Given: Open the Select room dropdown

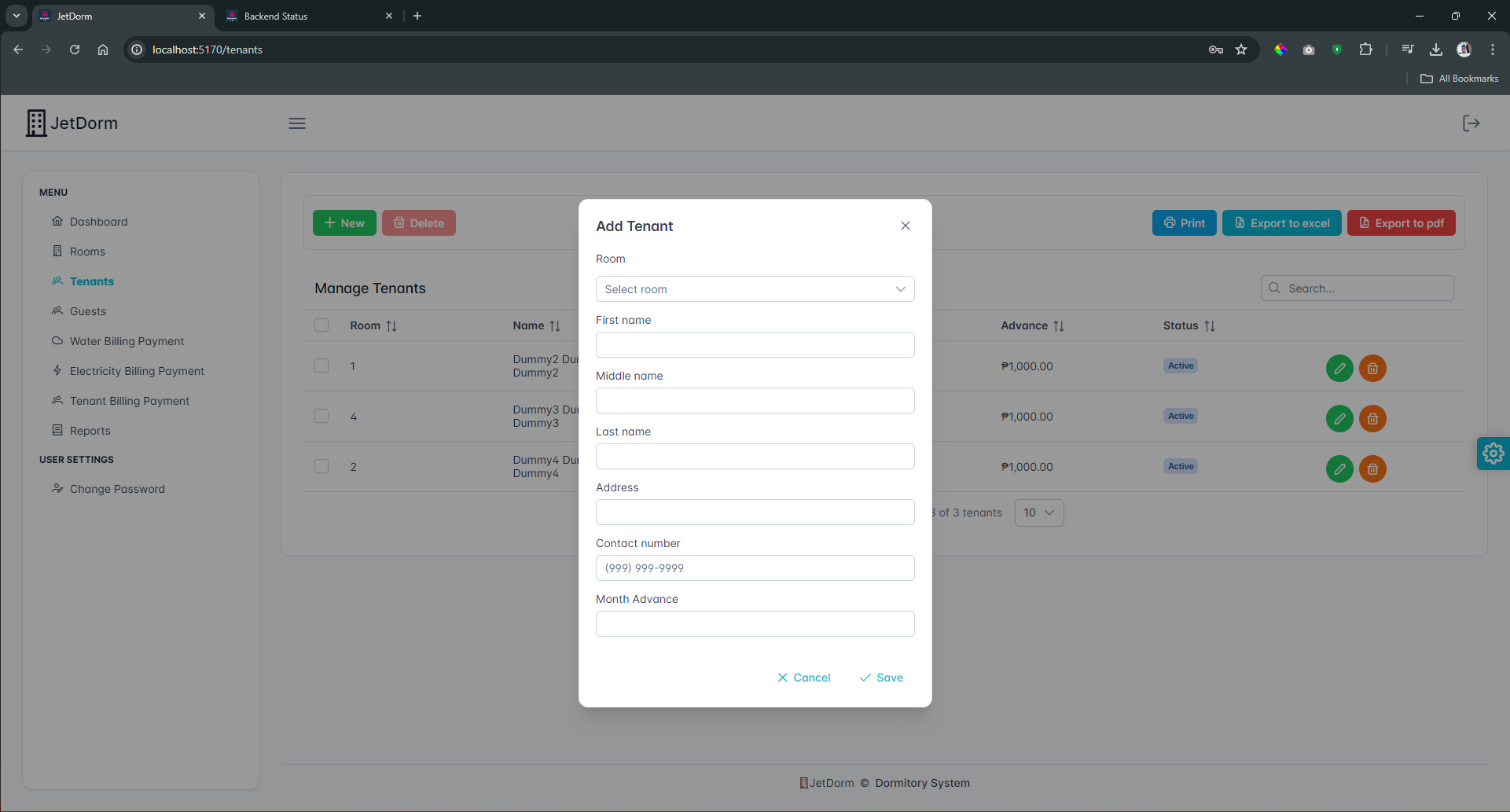Looking at the screenshot, I should [x=755, y=289].
